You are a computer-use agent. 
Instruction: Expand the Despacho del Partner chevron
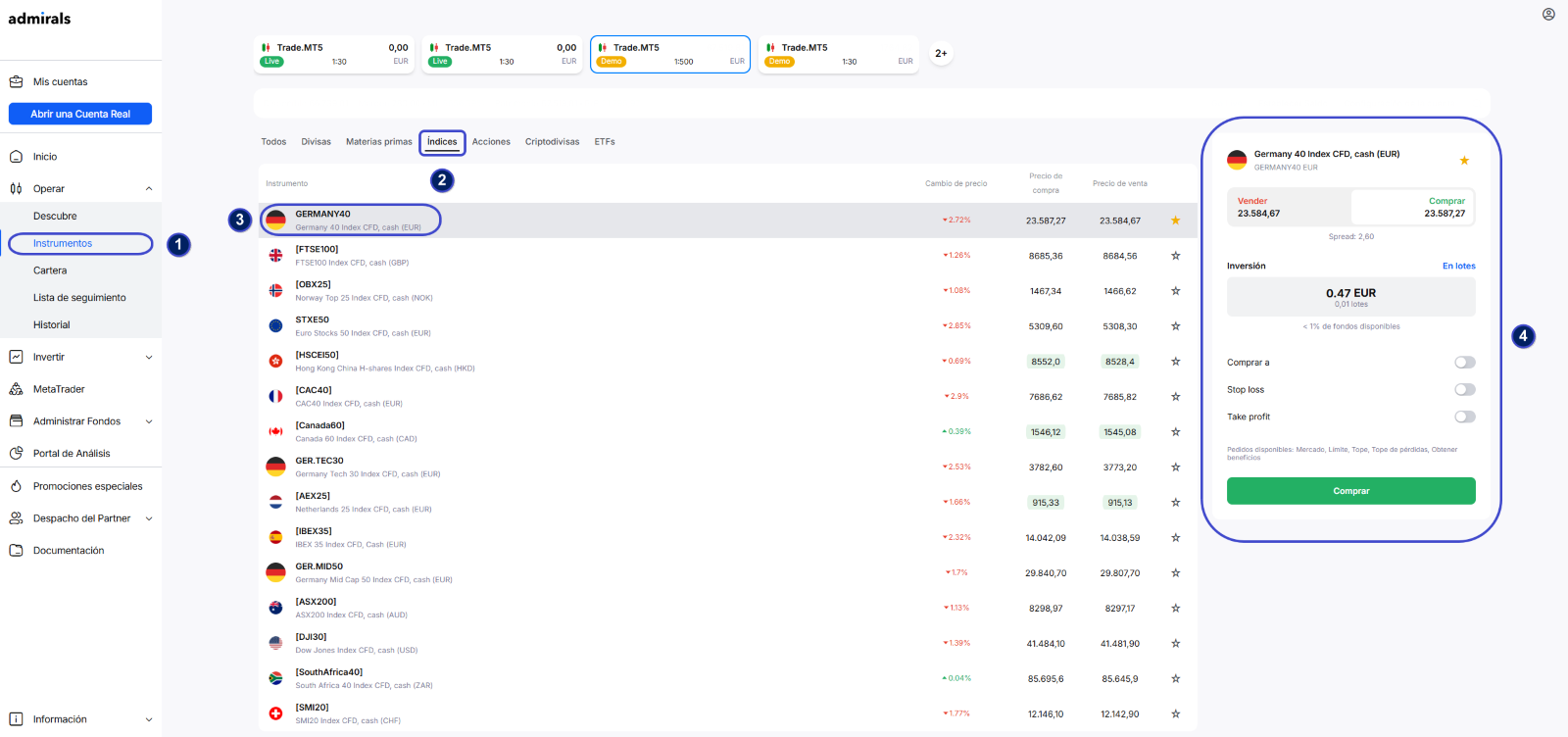click(149, 518)
